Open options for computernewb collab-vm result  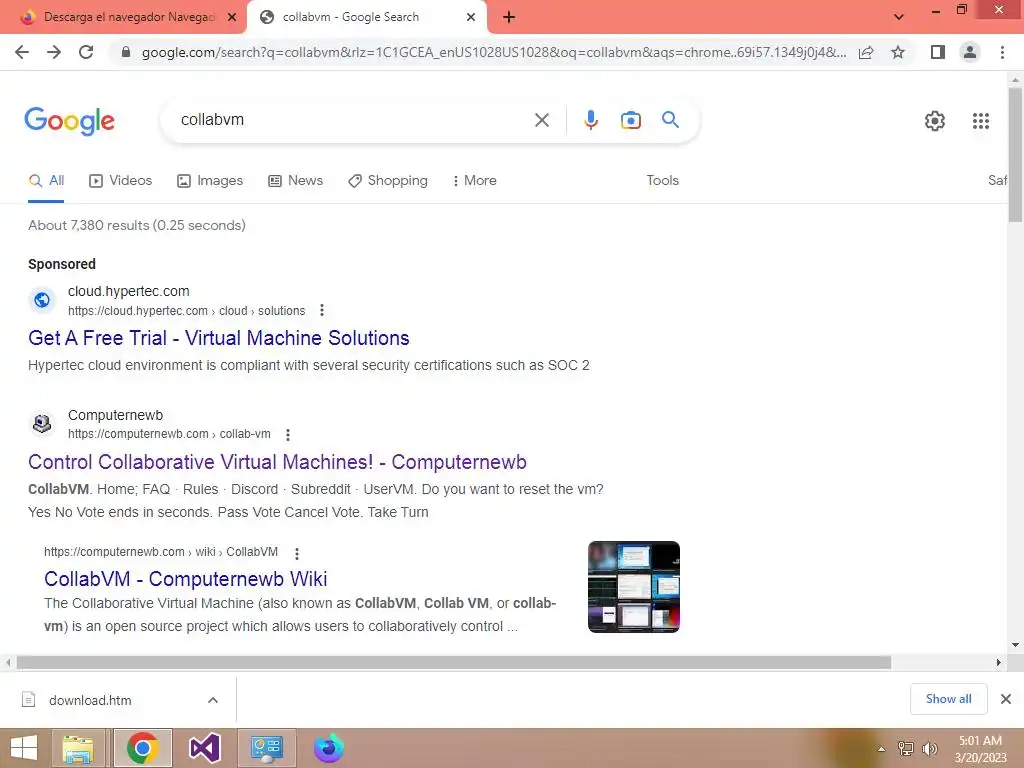tap(288, 434)
